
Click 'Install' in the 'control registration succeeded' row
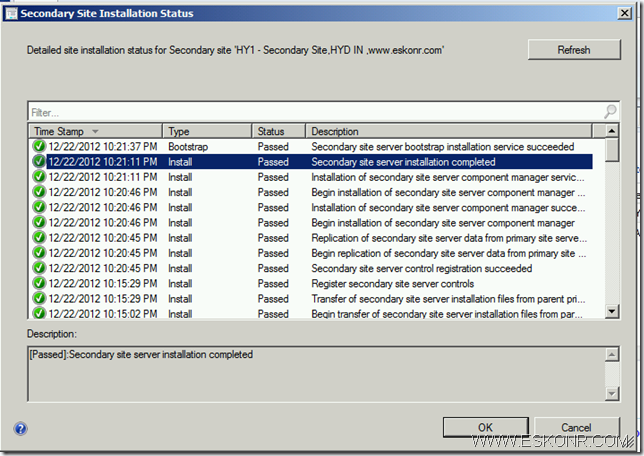[x=180, y=268]
